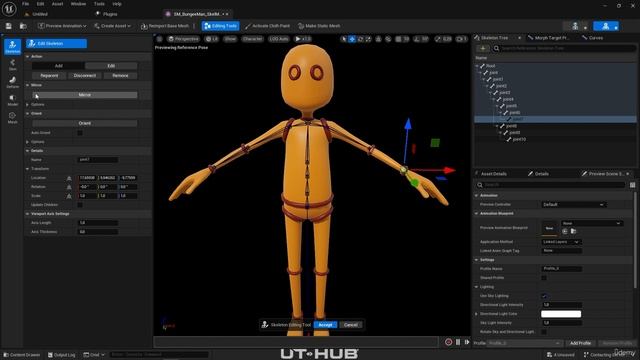640x360 pixels.
Task: Toggle the Use Sky Lighting checkbox
Action: pyautogui.click(x=544, y=296)
